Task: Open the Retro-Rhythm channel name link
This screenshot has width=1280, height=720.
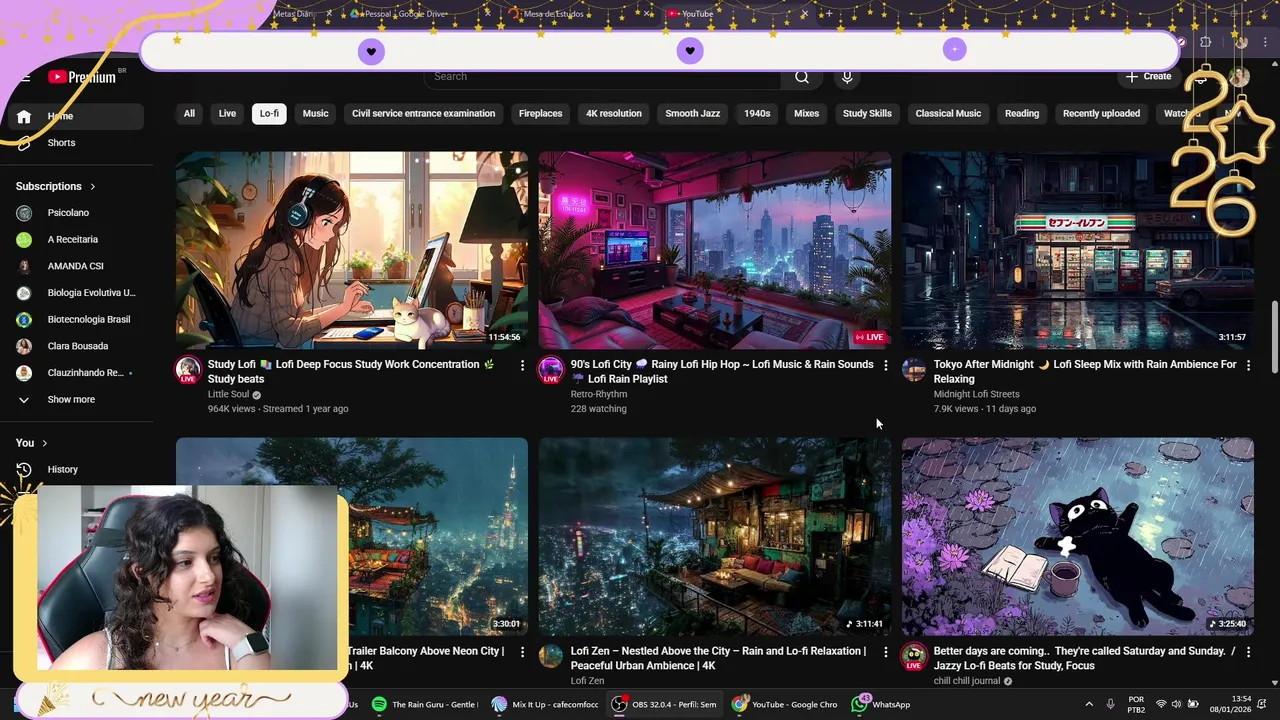Action: pyautogui.click(x=598, y=395)
